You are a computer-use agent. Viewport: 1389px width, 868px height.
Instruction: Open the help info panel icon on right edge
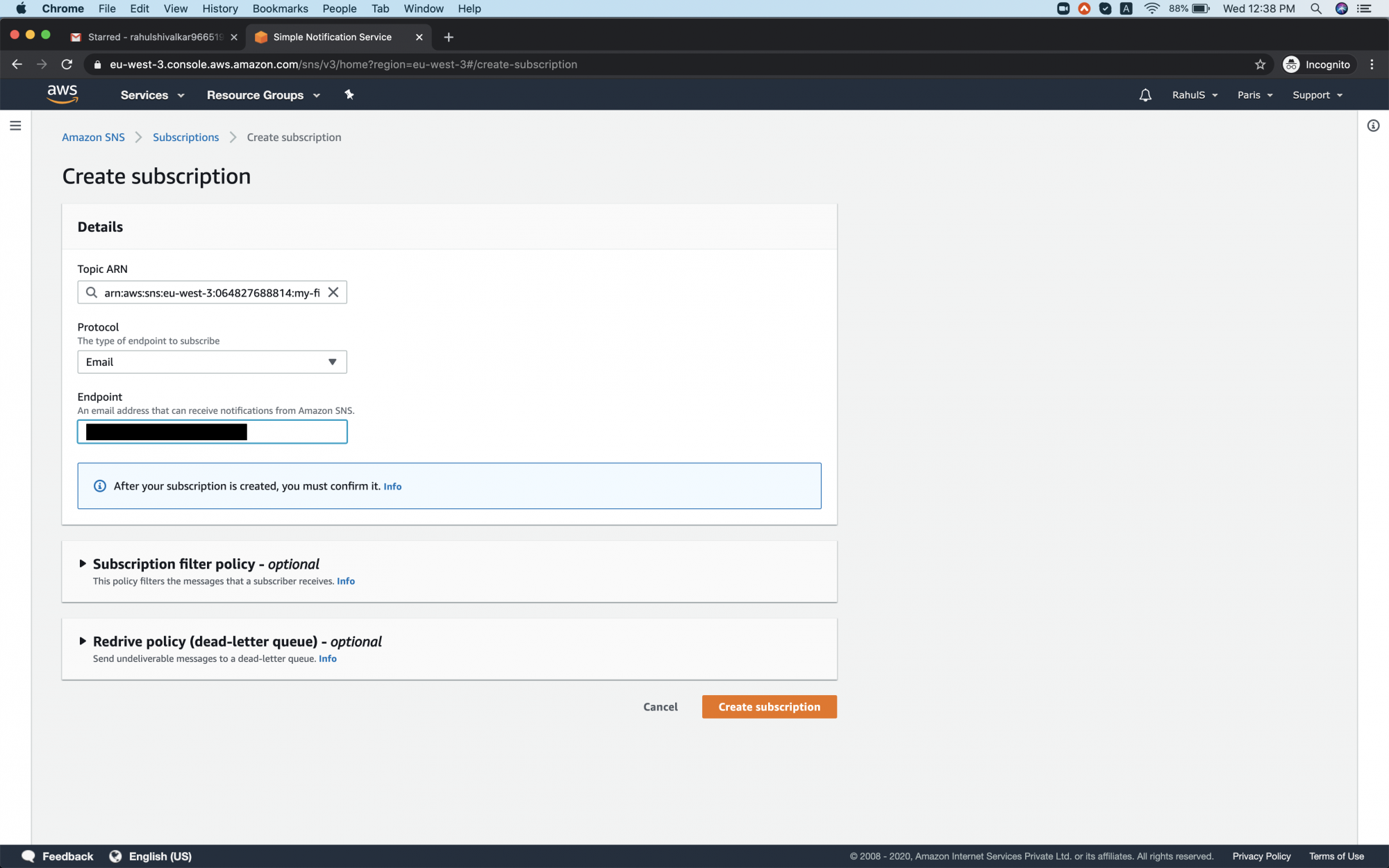coord(1373,126)
